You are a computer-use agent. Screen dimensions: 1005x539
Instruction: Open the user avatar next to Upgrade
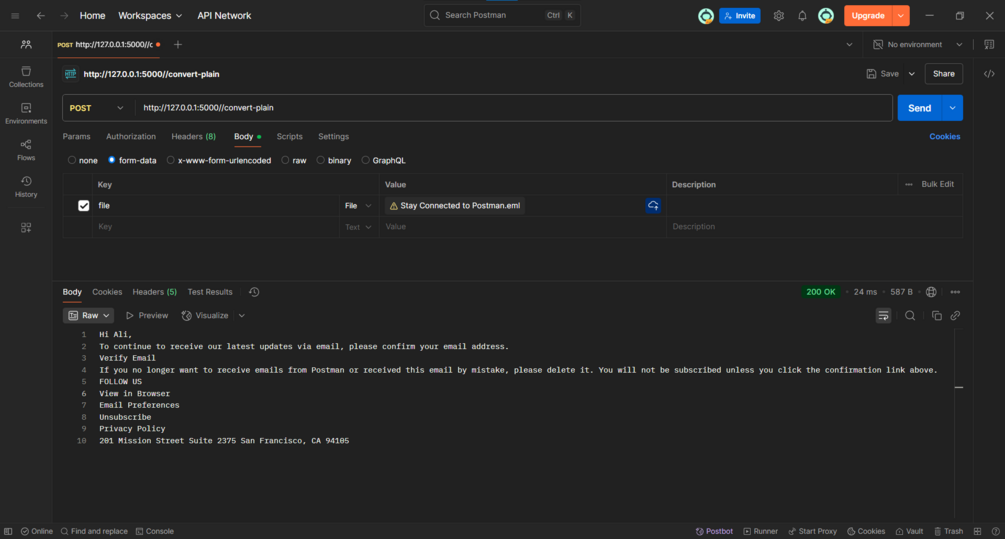pos(826,15)
